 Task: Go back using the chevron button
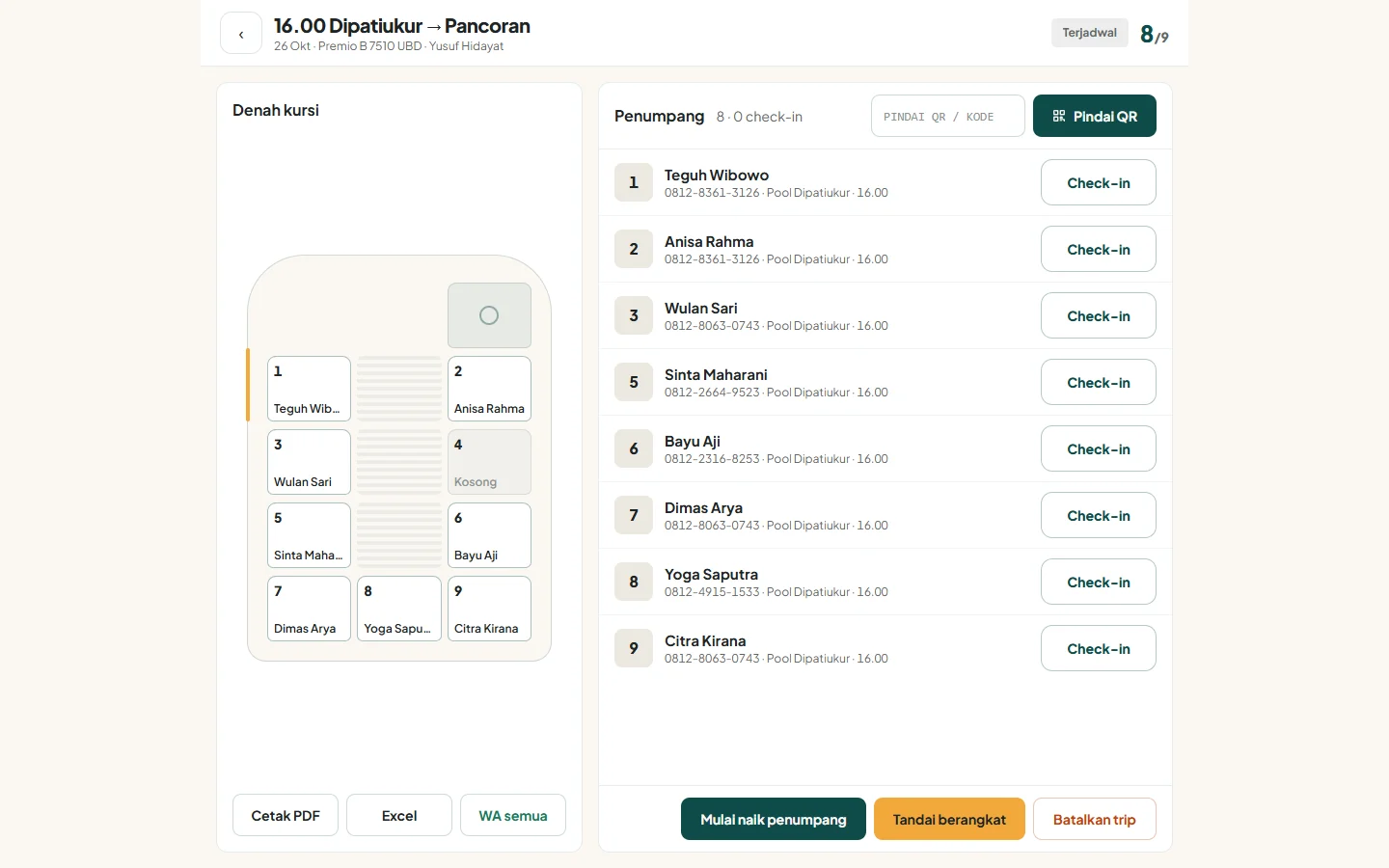coord(241,34)
